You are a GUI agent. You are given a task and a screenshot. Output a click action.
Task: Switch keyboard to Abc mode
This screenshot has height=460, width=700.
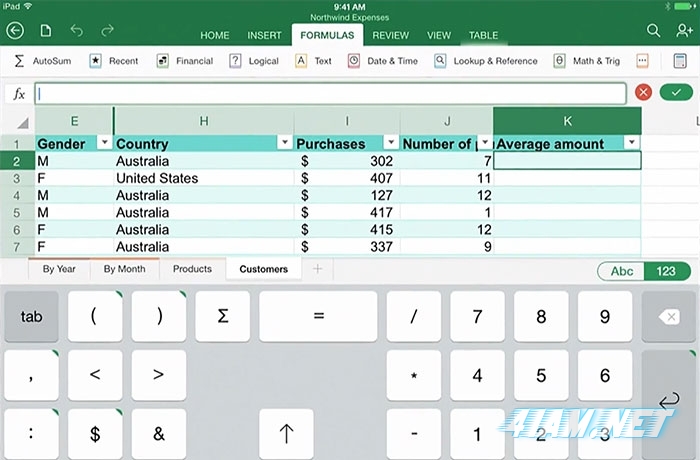click(621, 271)
